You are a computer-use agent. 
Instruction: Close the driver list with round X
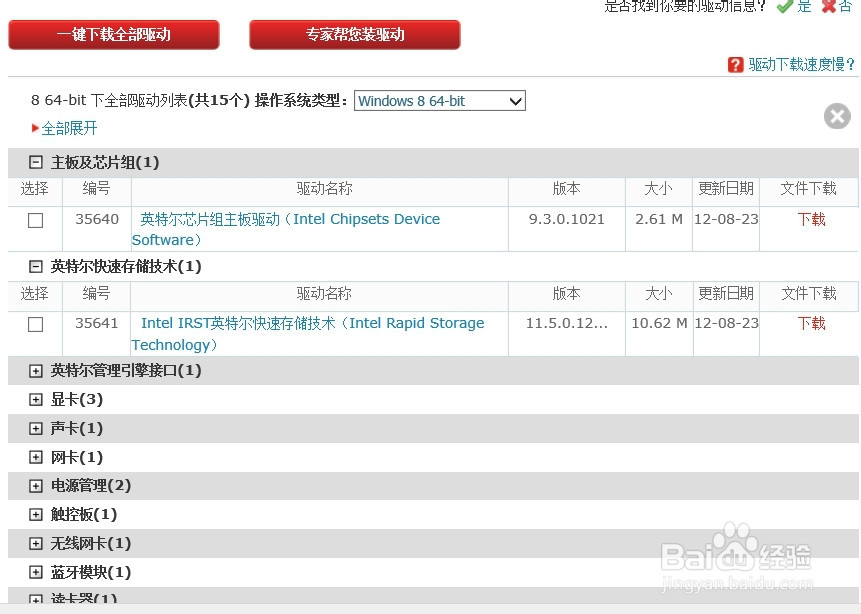[837, 116]
